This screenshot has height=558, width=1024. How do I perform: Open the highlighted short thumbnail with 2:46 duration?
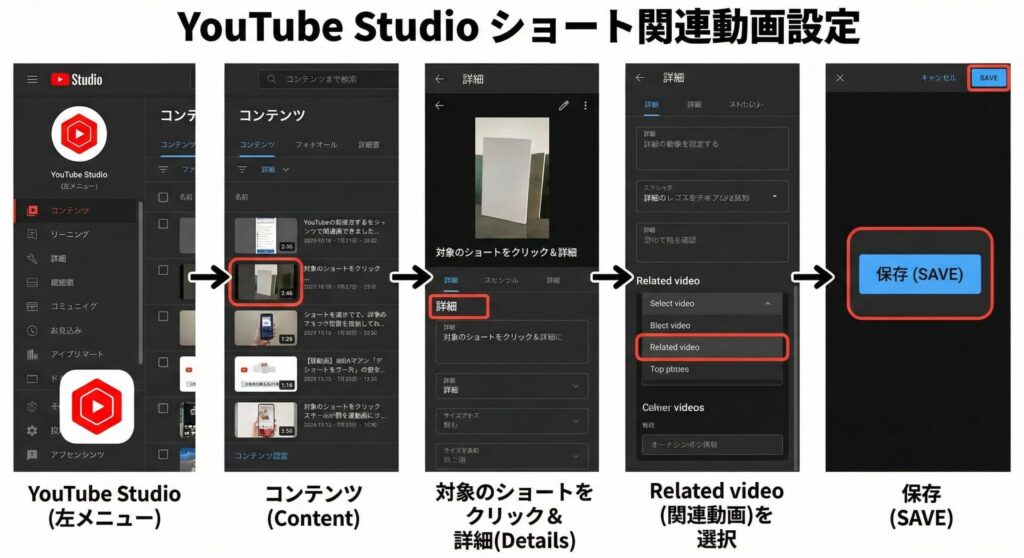(x=264, y=282)
